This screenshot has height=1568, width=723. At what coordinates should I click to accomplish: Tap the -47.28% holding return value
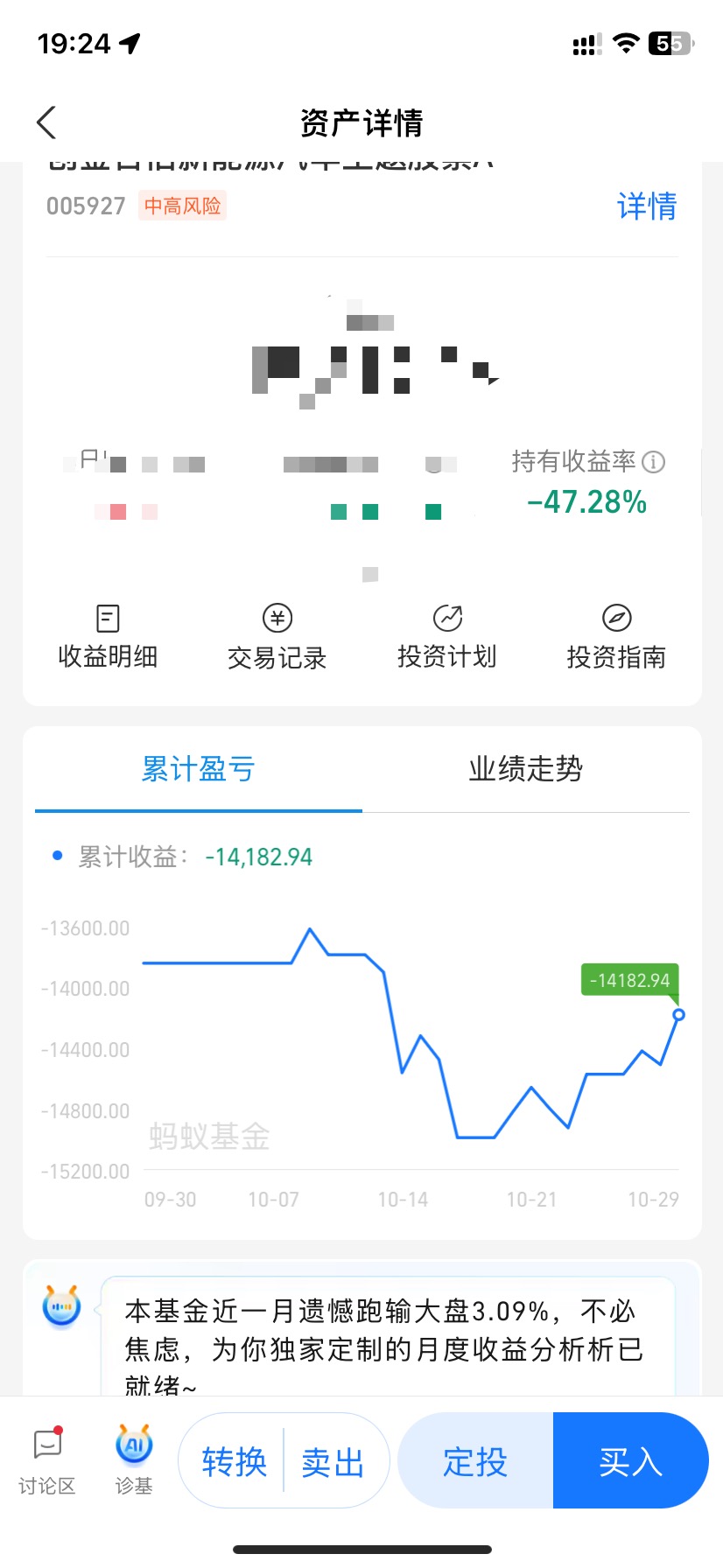pyautogui.click(x=586, y=502)
